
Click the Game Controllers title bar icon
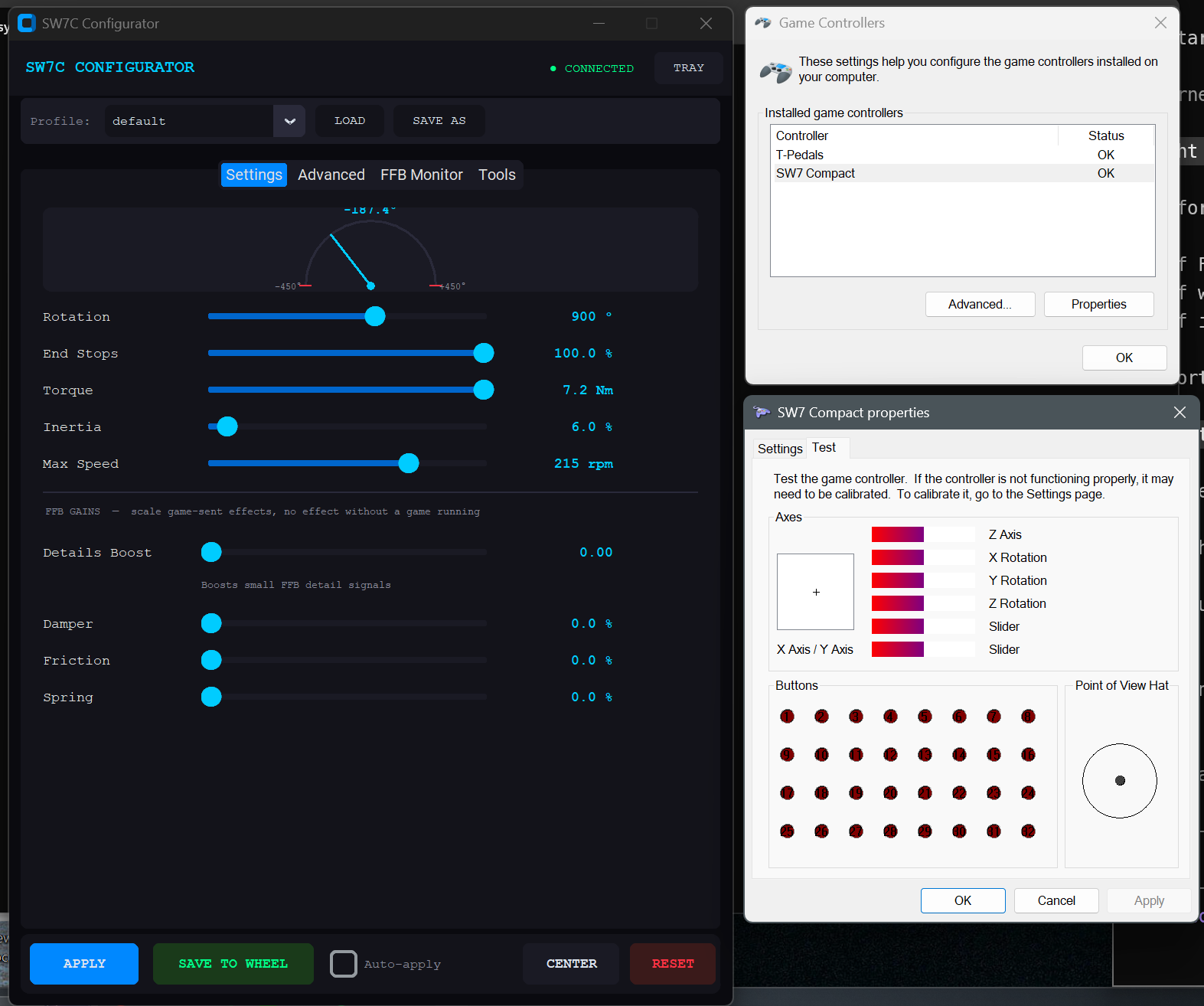(762, 23)
